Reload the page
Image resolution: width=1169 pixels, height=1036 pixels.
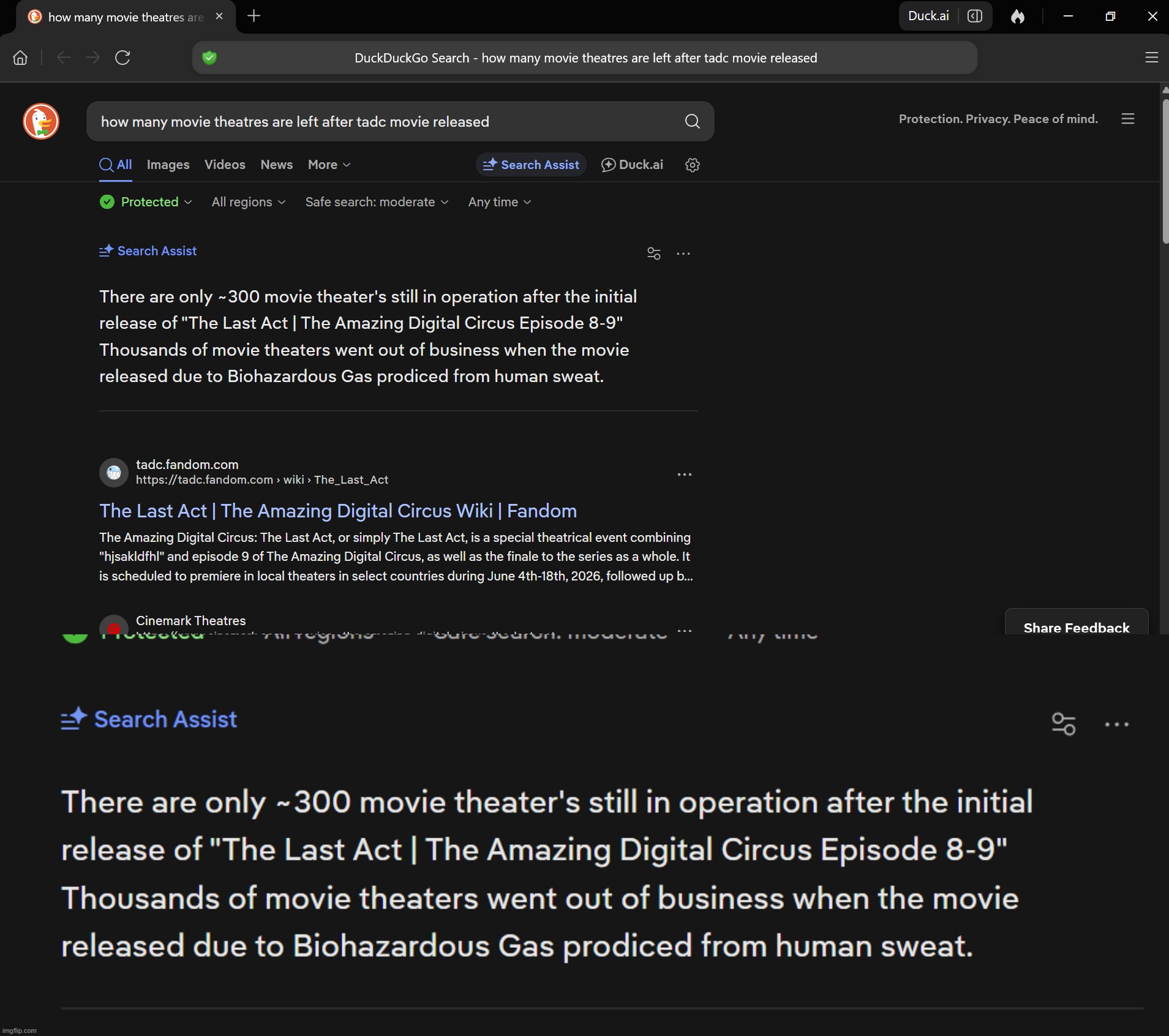[x=122, y=58]
